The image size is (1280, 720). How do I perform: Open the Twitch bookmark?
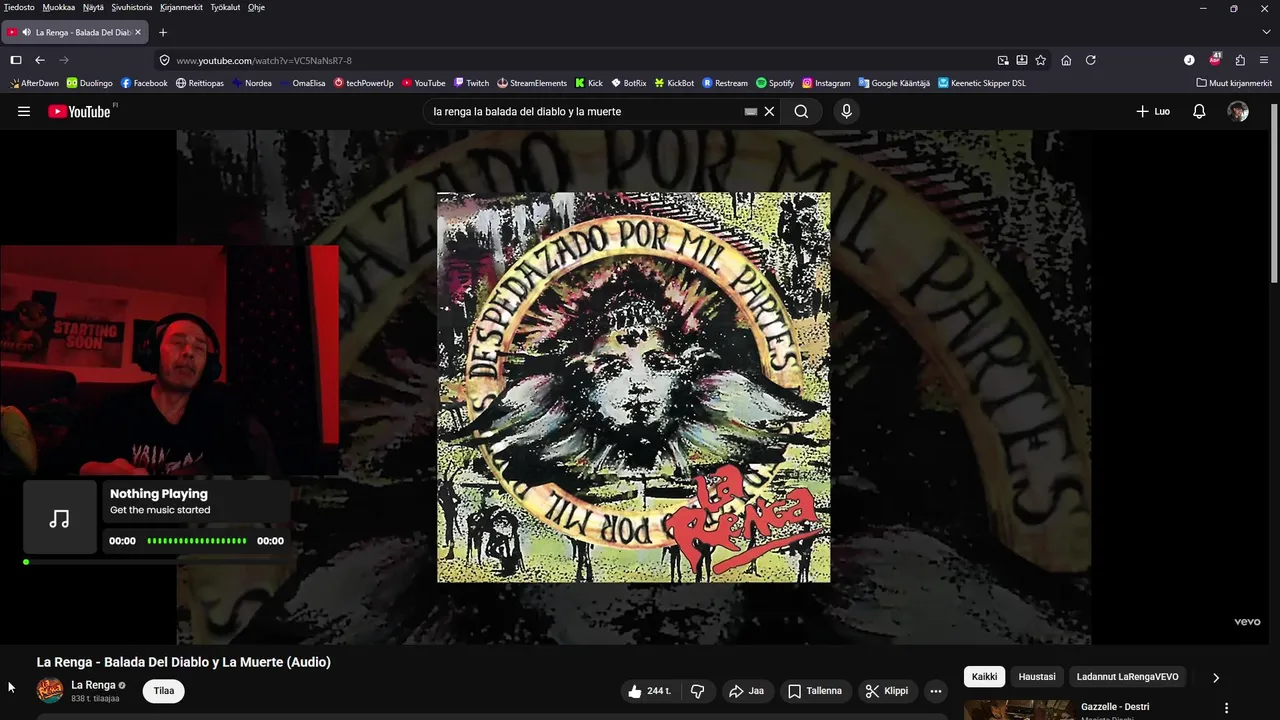pos(471,83)
